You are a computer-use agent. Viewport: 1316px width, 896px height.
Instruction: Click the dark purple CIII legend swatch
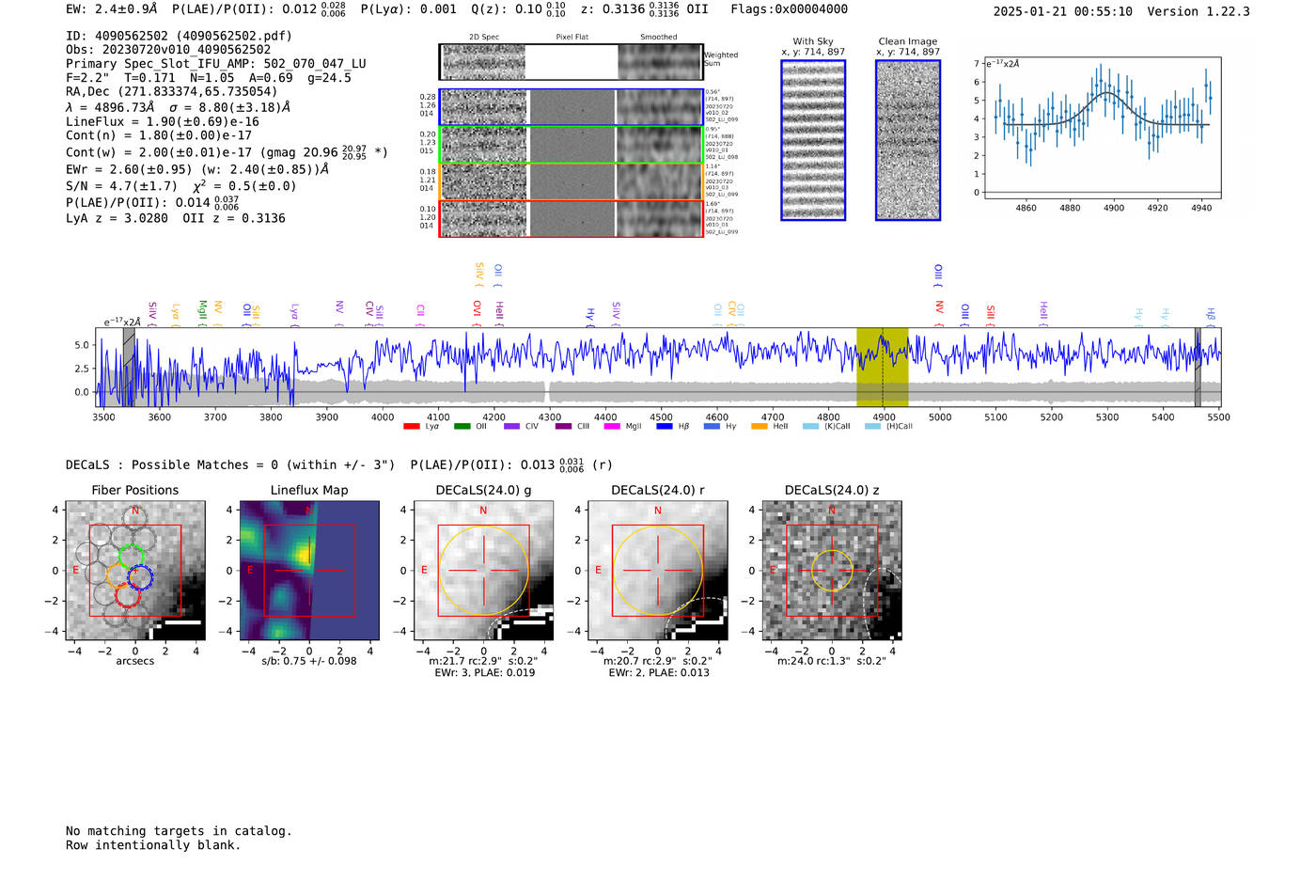563,426
